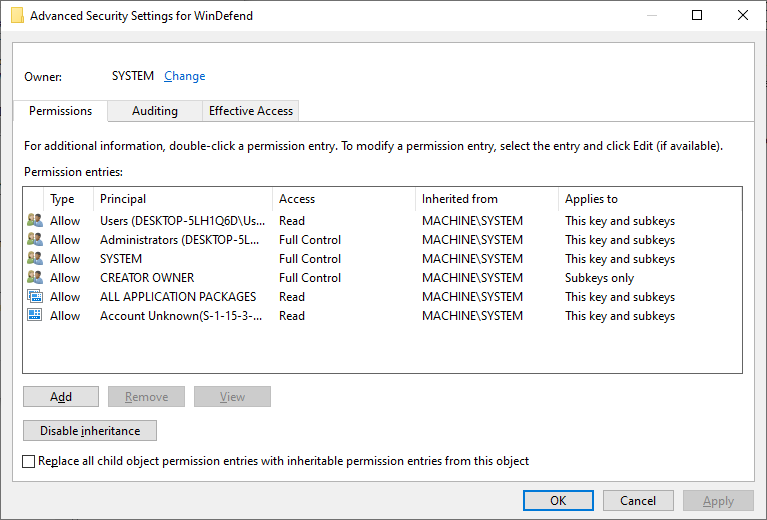
Task: Confirm with the OK button
Action: (558, 500)
